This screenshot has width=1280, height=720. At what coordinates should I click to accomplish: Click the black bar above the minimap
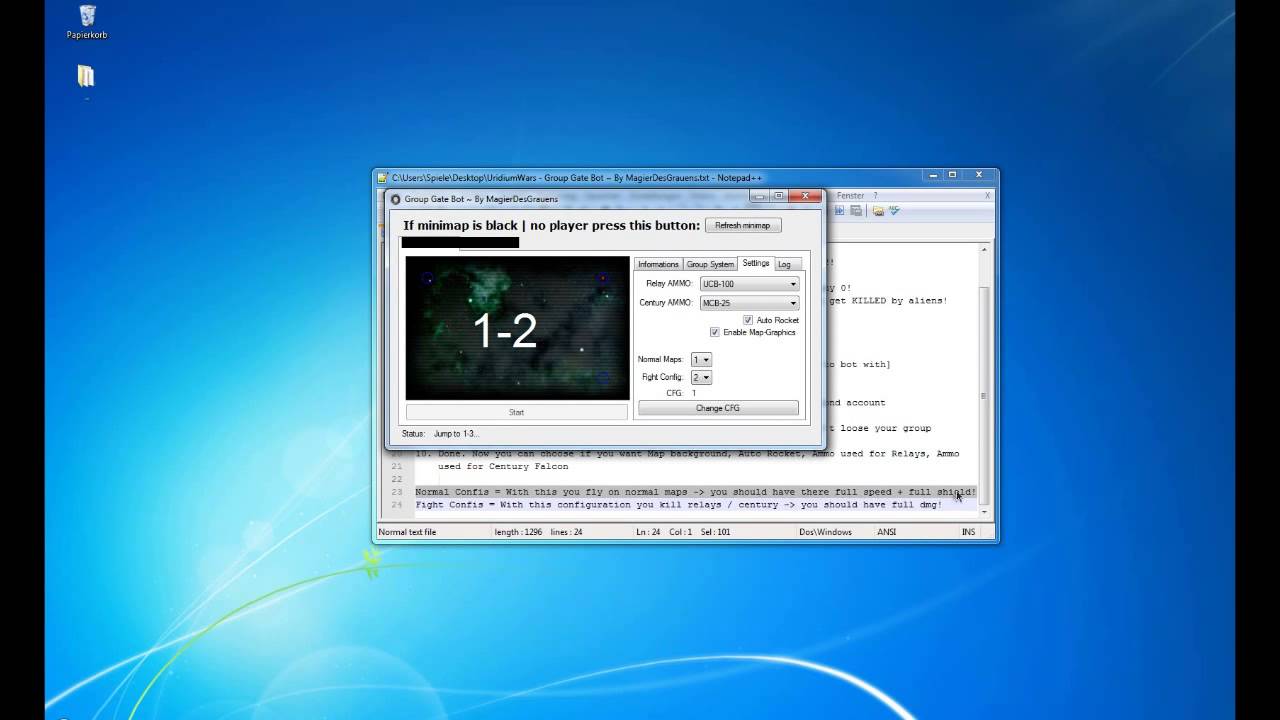460,242
